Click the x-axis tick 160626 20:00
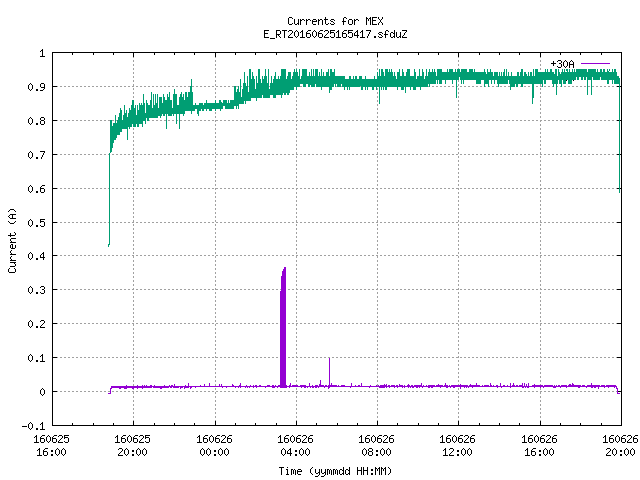 pyautogui.click(x=620, y=445)
